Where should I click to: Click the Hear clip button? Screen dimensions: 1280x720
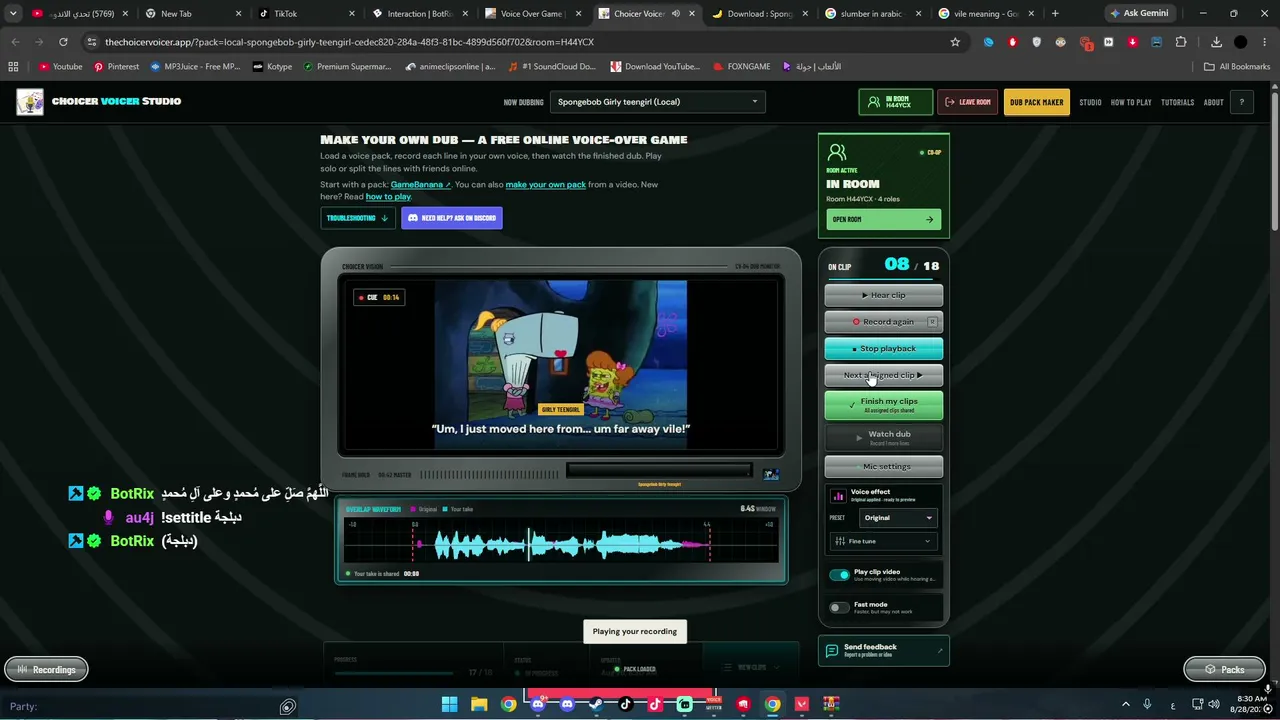click(x=884, y=295)
